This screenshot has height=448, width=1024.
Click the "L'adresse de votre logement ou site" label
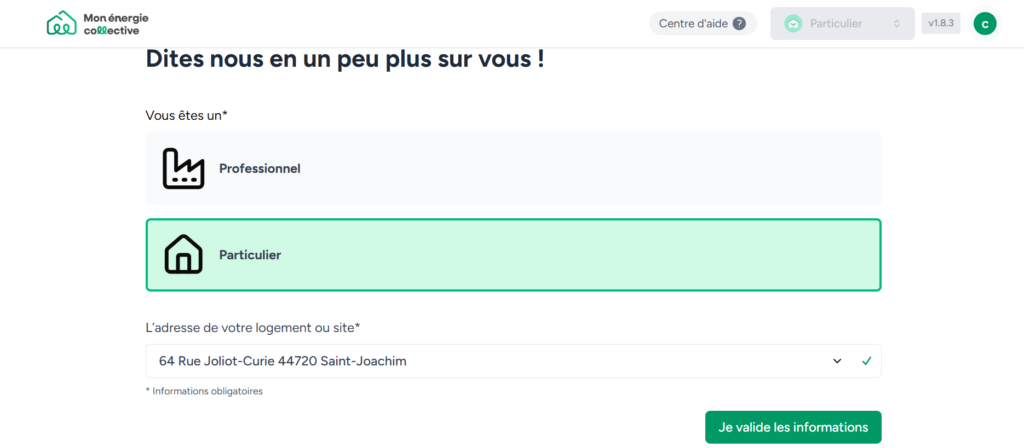(x=252, y=328)
